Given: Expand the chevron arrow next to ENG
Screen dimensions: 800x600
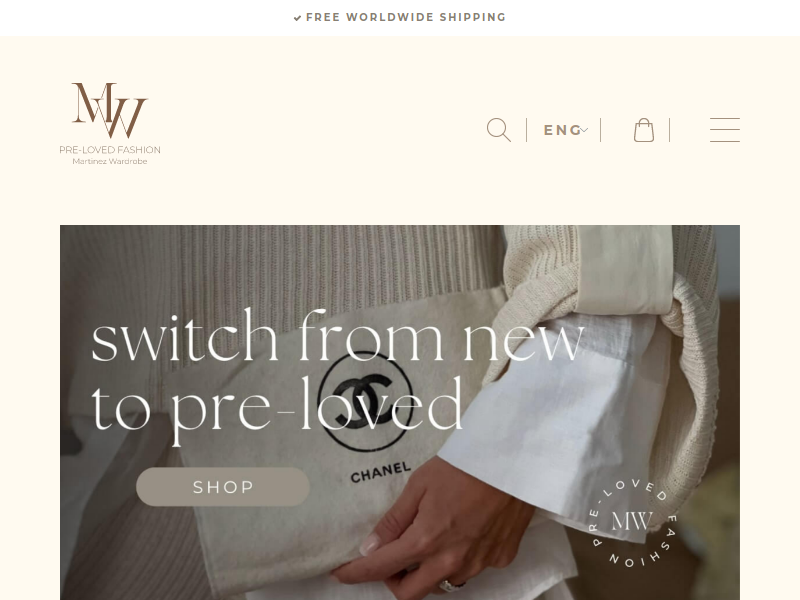Looking at the screenshot, I should pyautogui.click(x=584, y=130).
